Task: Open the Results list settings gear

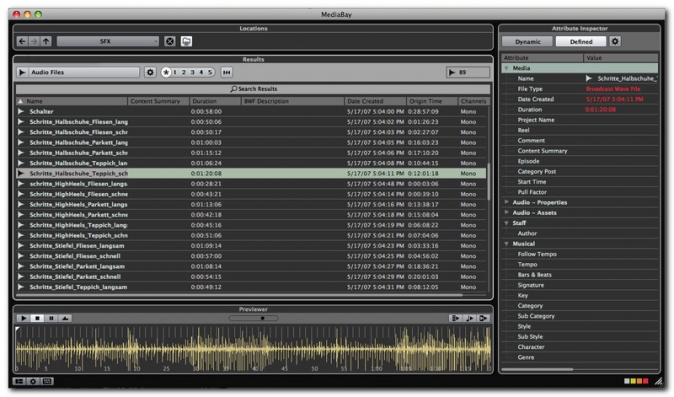Action: point(150,72)
